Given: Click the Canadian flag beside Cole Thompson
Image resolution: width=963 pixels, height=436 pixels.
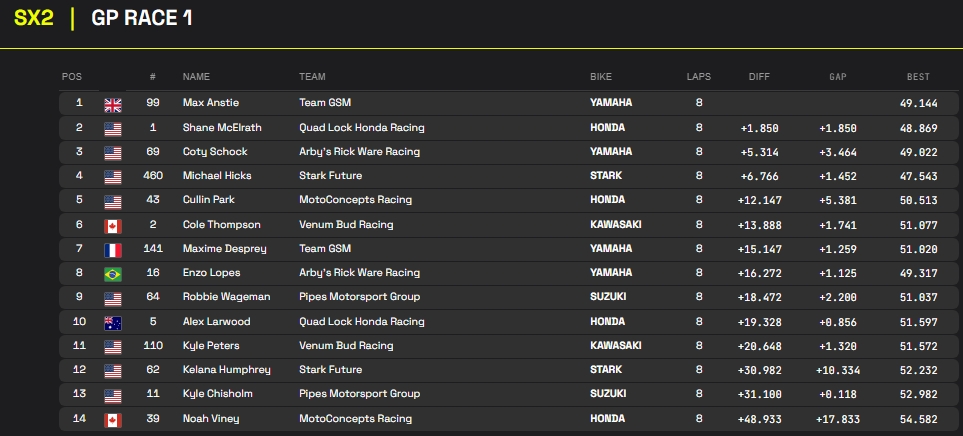Looking at the screenshot, I should [x=112, y=225].
